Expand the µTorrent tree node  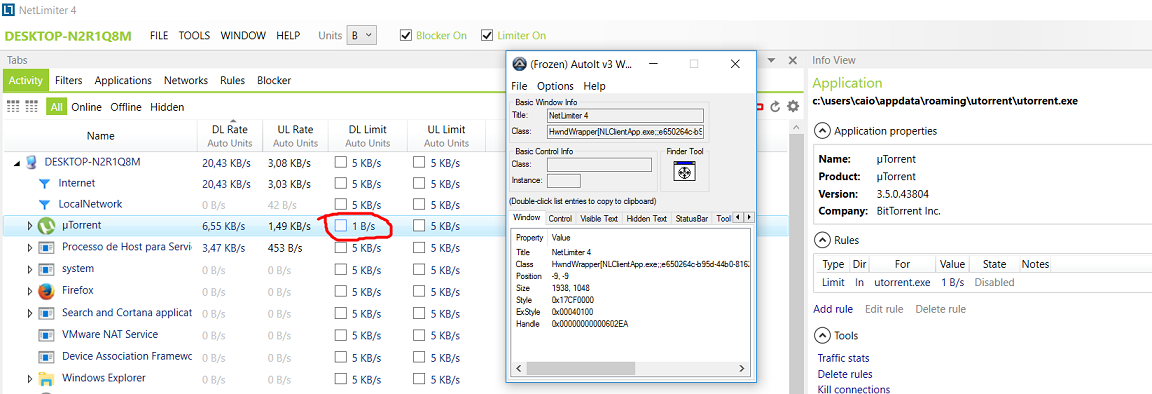30,226
